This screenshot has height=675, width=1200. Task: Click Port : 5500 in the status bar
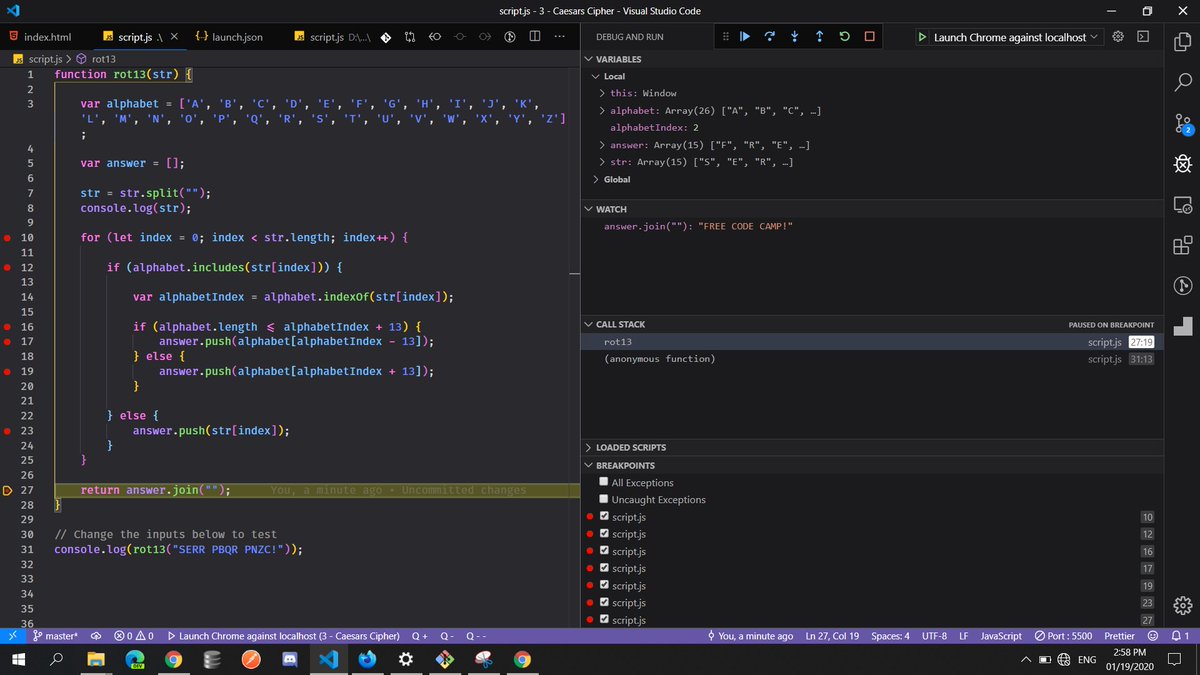point(1063,636)
